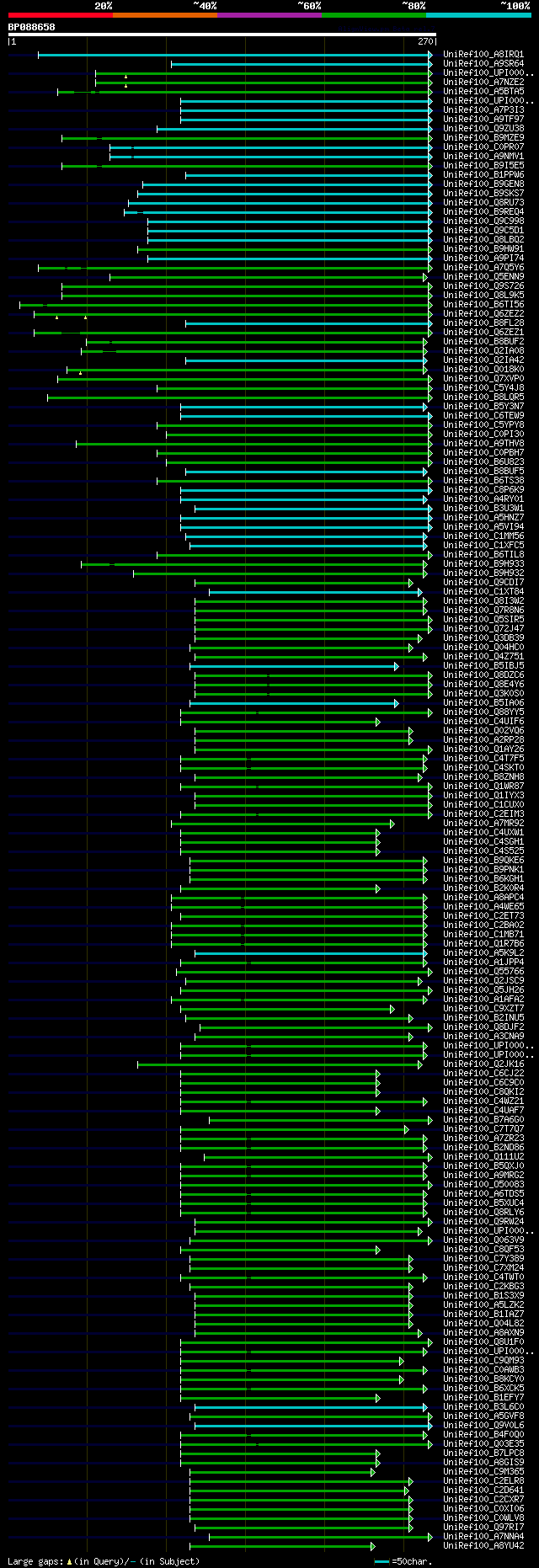This screenshot has height=1568, width=539.
Task: Select the UniRef100_Q03E35 label
Action: click(483, 1444)
